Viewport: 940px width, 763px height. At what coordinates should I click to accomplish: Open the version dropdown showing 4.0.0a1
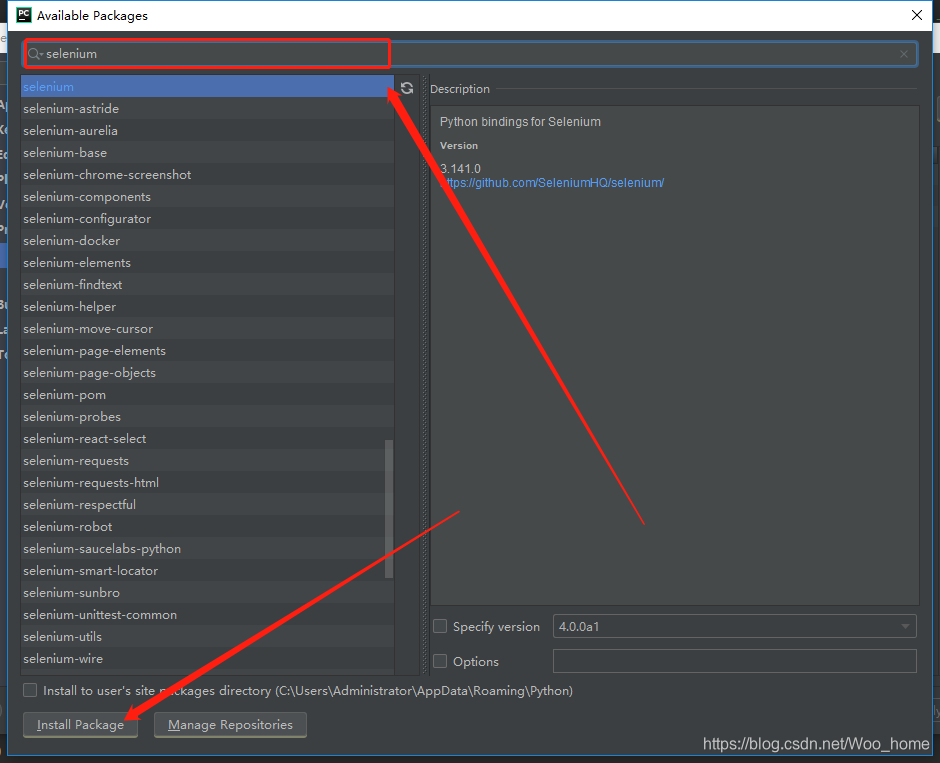734,626
